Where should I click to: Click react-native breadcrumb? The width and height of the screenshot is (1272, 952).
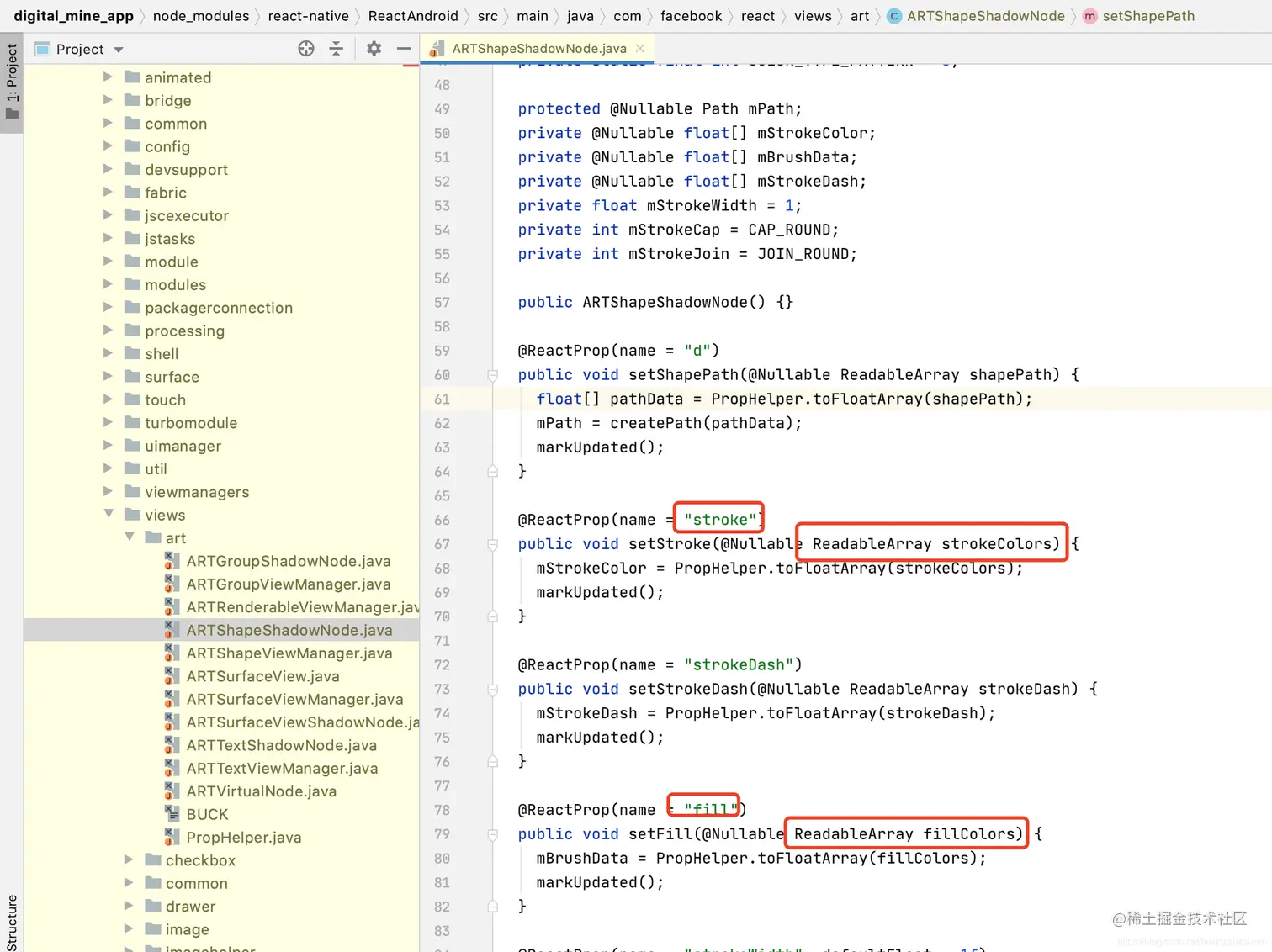pyautogui.click(x=308, y=16)
